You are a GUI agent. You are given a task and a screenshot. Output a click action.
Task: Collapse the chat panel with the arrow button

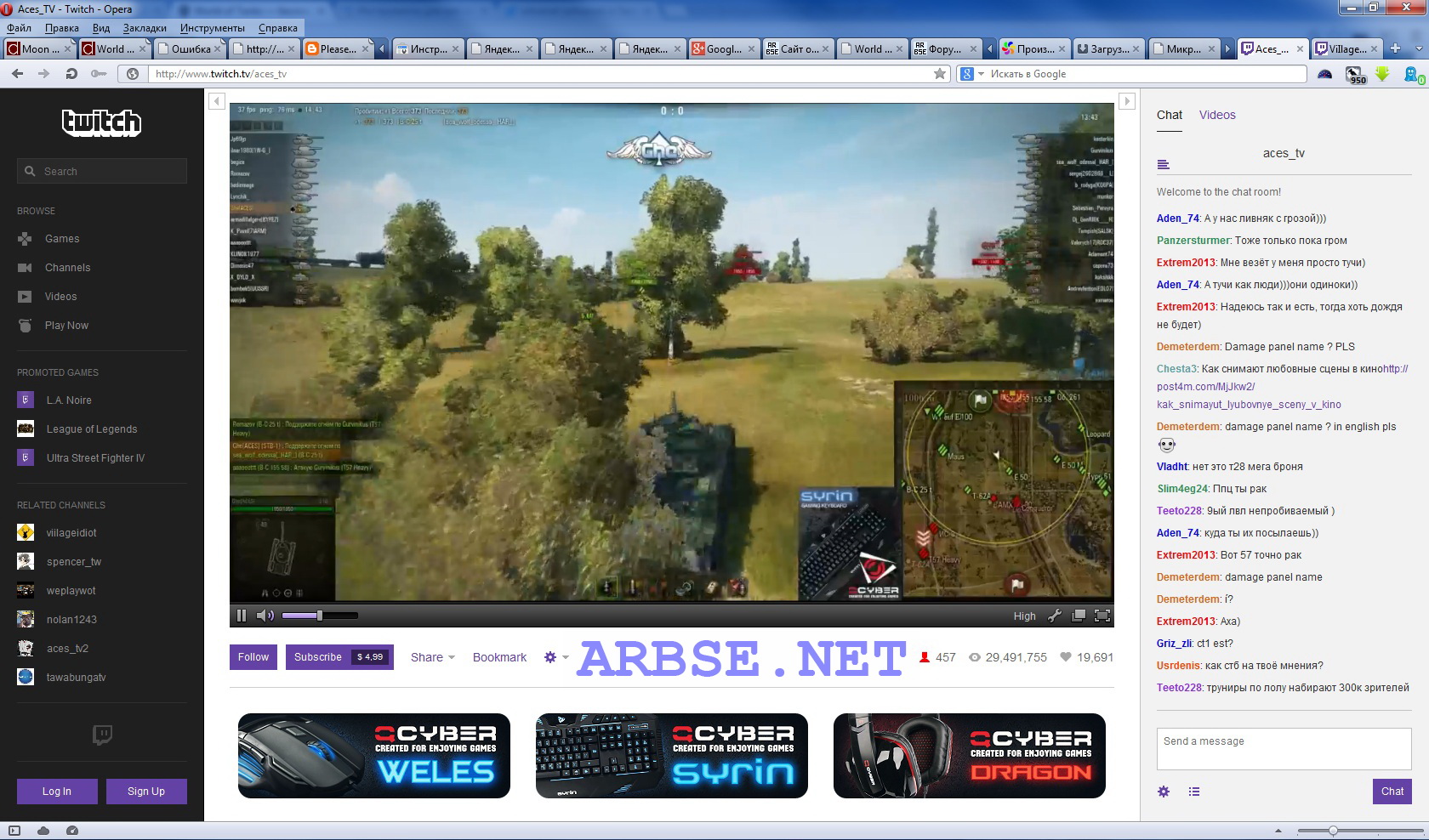pyautogui.click(x=1127, y=101)
